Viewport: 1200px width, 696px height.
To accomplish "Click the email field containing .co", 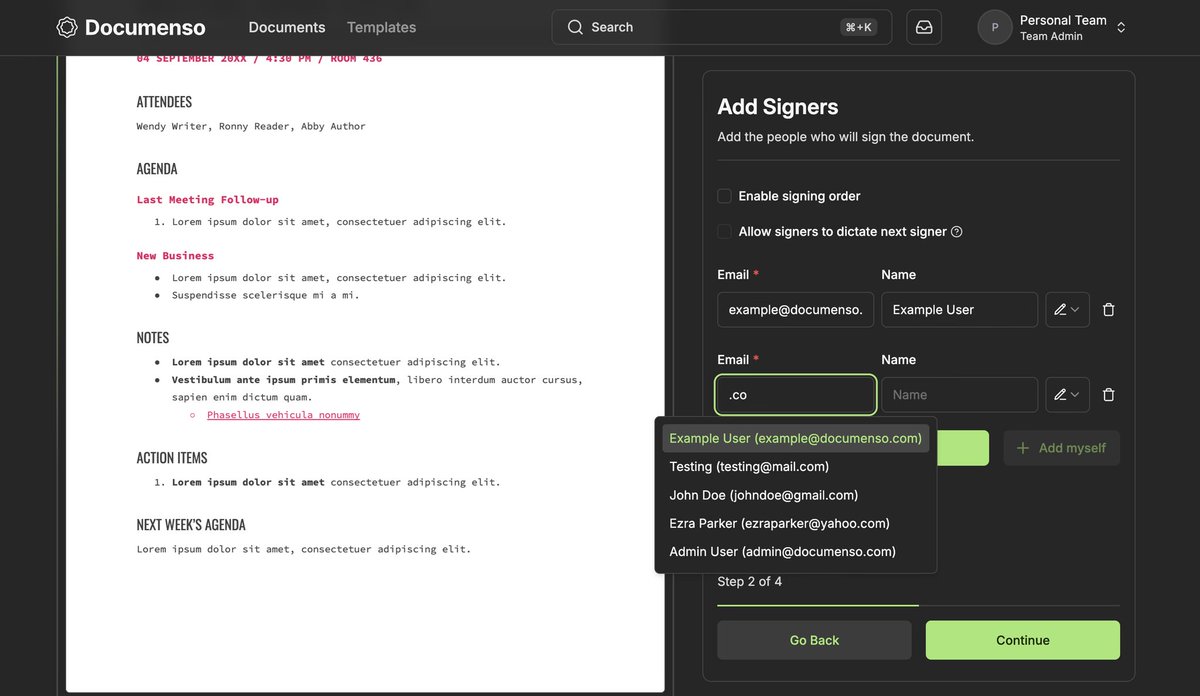I will (796, 395).
